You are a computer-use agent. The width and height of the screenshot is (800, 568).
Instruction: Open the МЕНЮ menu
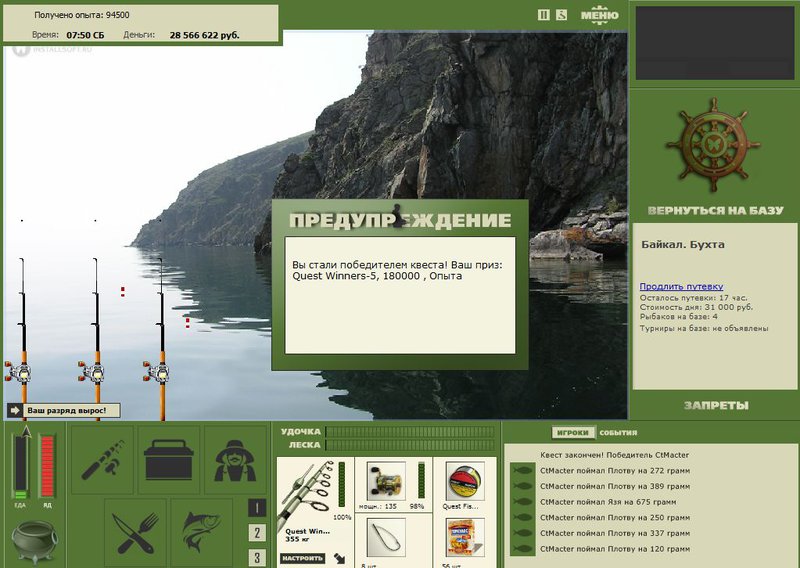coord(599,15)
